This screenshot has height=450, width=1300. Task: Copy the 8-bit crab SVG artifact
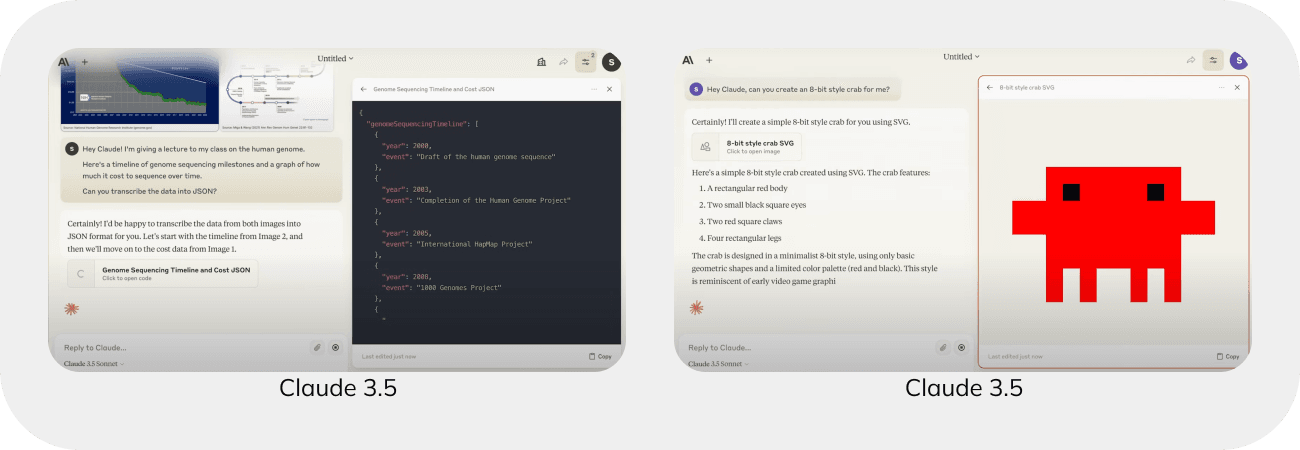[1227, 356]
